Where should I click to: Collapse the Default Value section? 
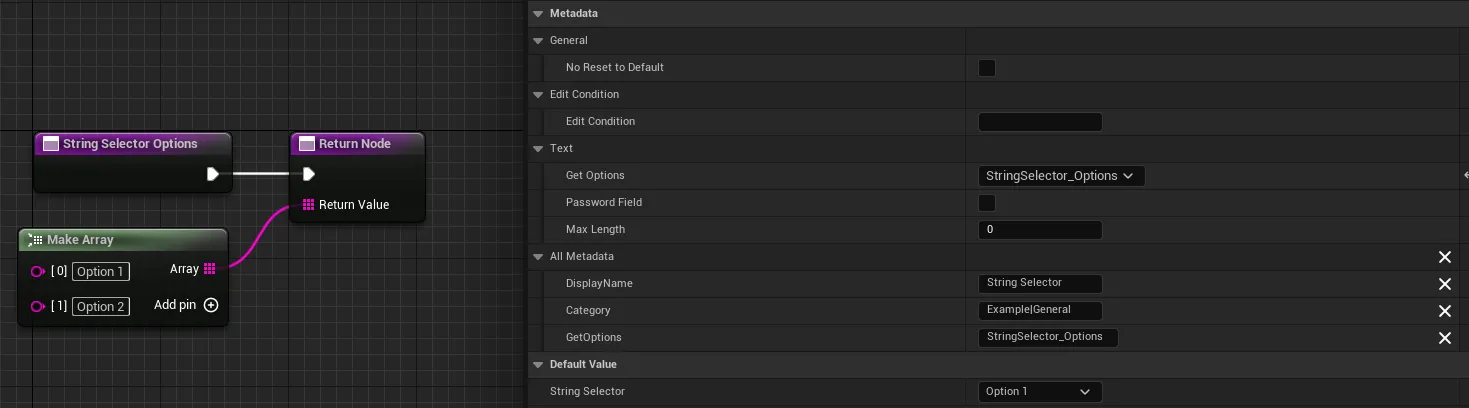(x=538, y=365)
